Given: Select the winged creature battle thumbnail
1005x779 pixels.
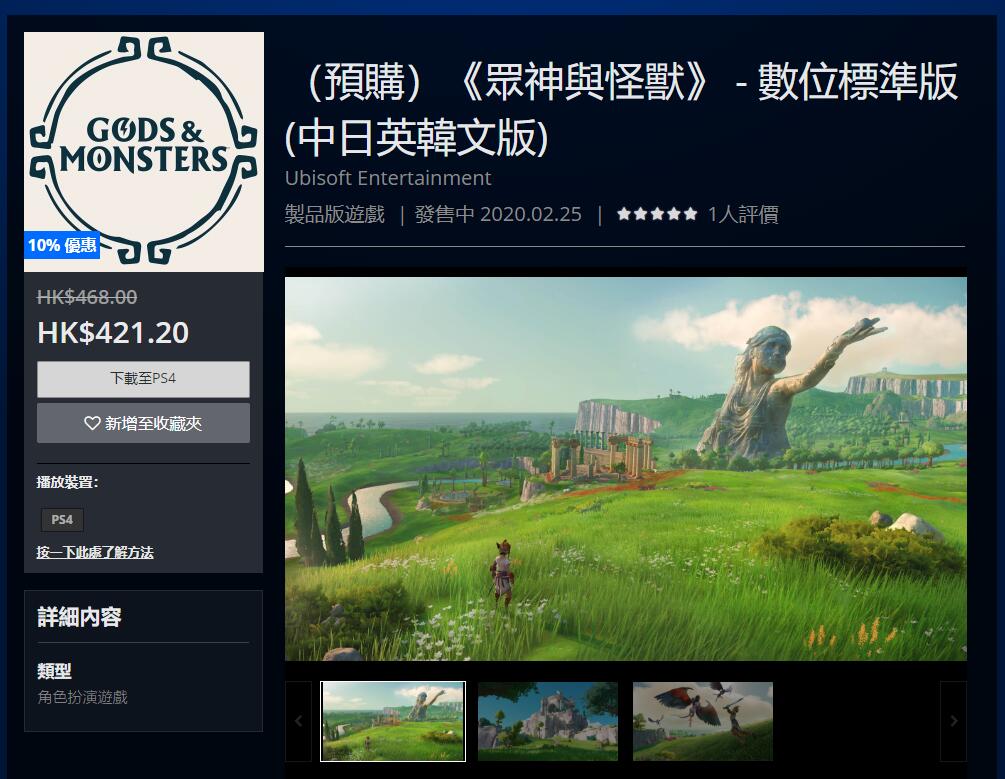Looking at the screenshot, I should 703,721.
